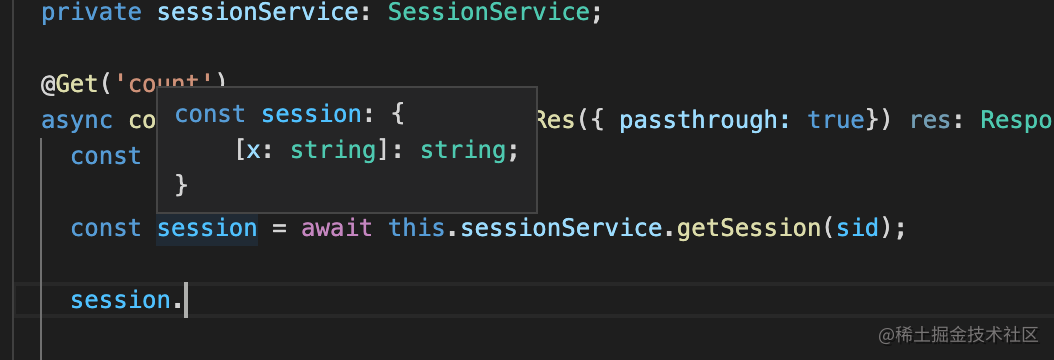The image size is (1054, 360).
Task: Click the 'const' keyword before session variable
Action: coord(106,228)
